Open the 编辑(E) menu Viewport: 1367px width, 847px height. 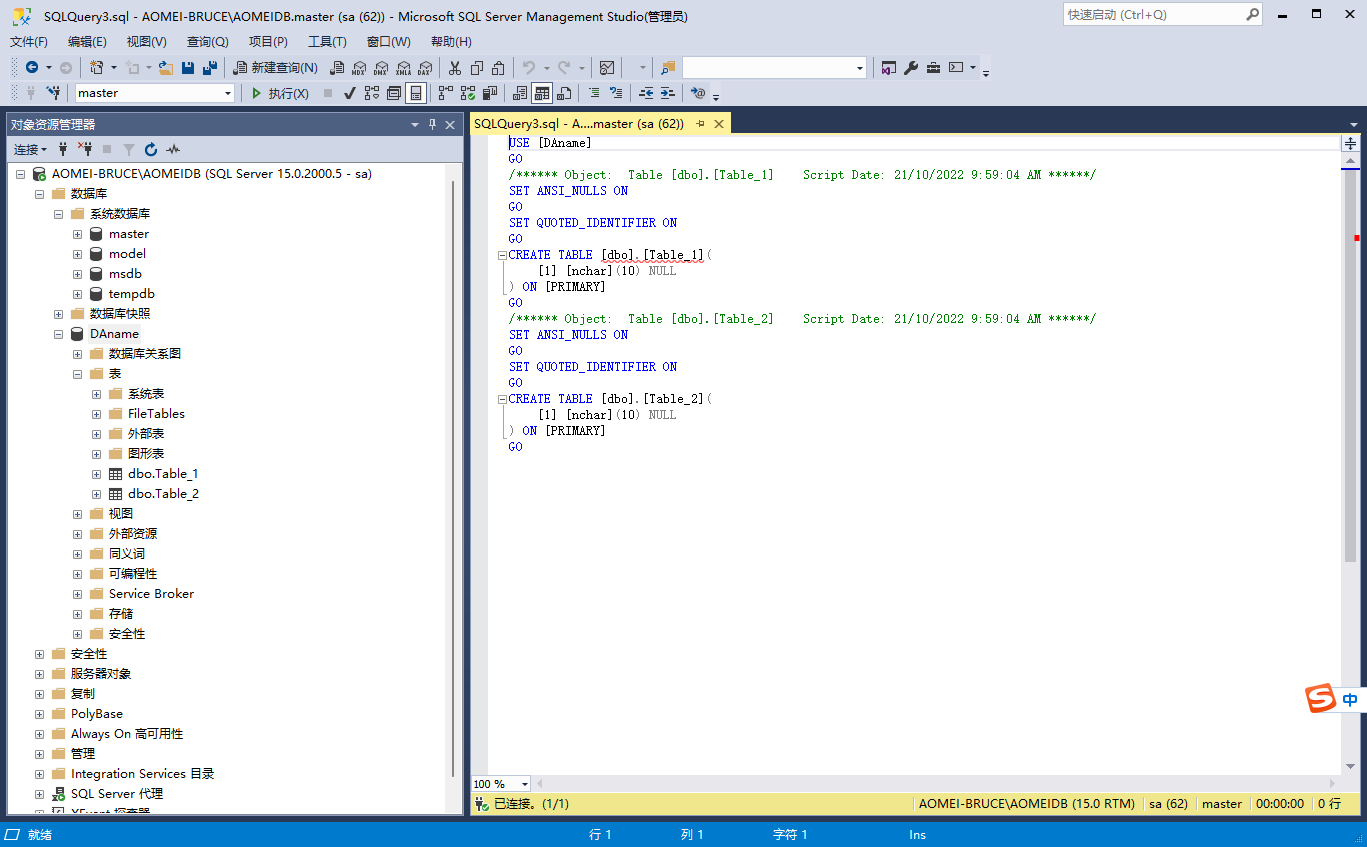(87, 42)
